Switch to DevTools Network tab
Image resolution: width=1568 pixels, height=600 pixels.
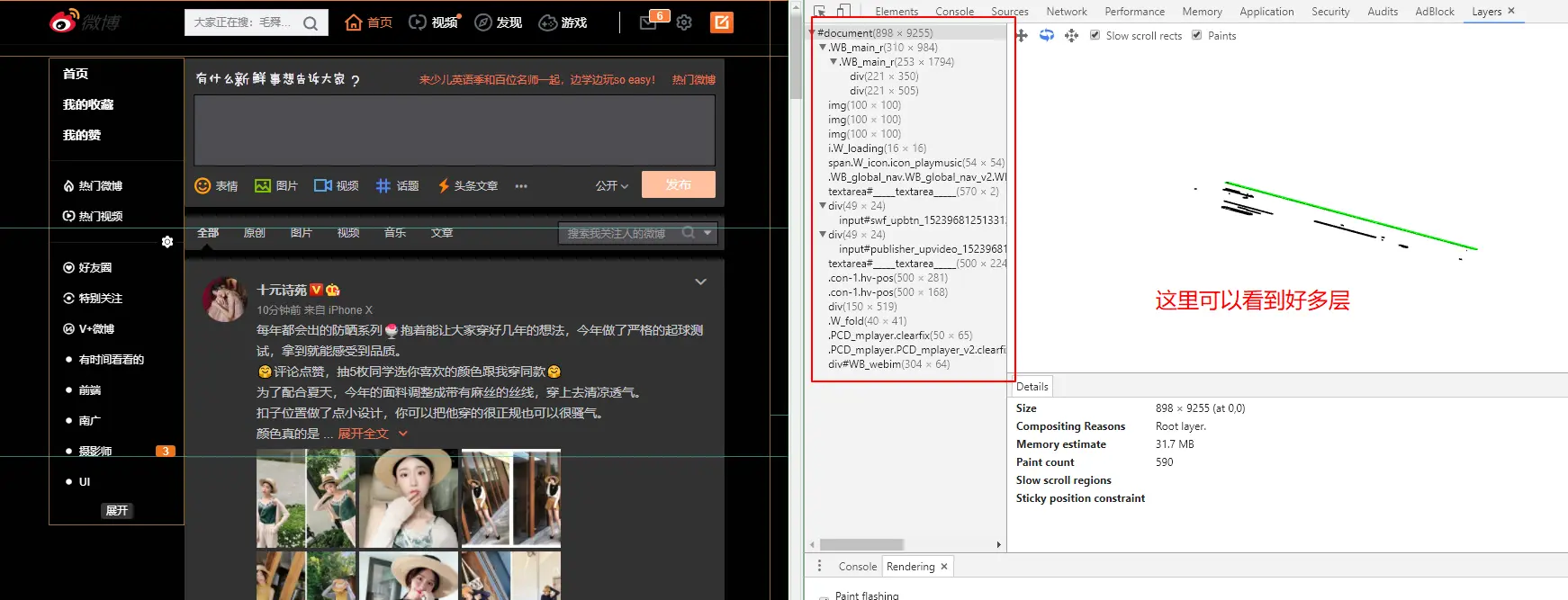(1067, 11)
